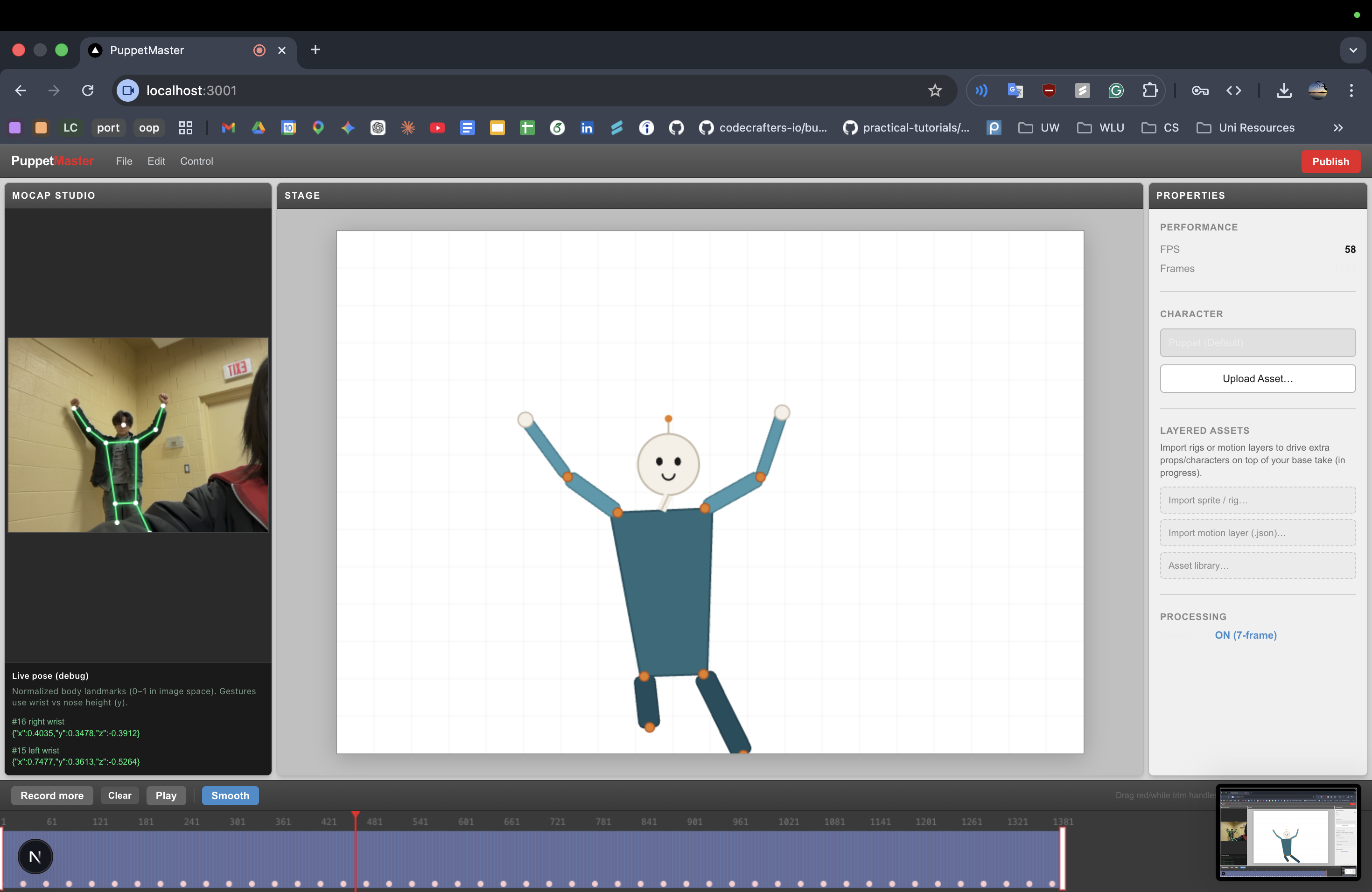Image resolution: width=1372 pixels, height=892 pixels.
Task: Open the Puppet (Default) character dropdown
Action: 1257,342
